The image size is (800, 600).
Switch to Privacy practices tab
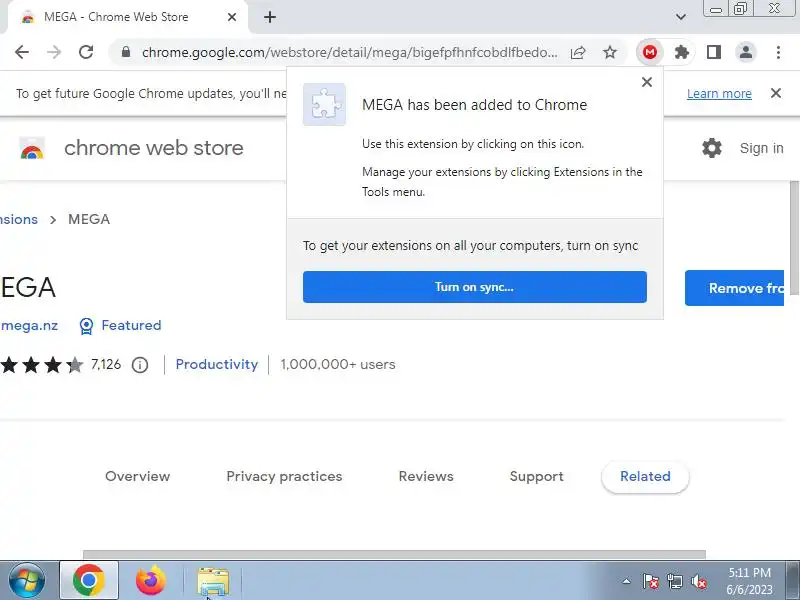(x=284, y=477)
